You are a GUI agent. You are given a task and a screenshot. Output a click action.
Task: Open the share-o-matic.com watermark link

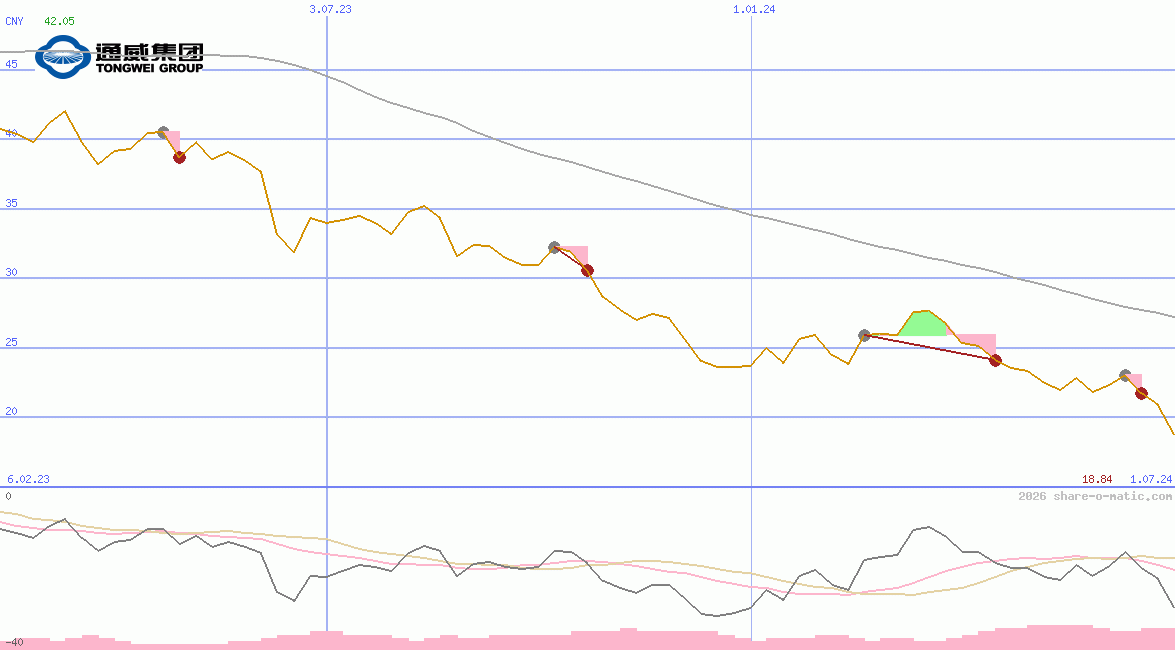(1095, 496)
